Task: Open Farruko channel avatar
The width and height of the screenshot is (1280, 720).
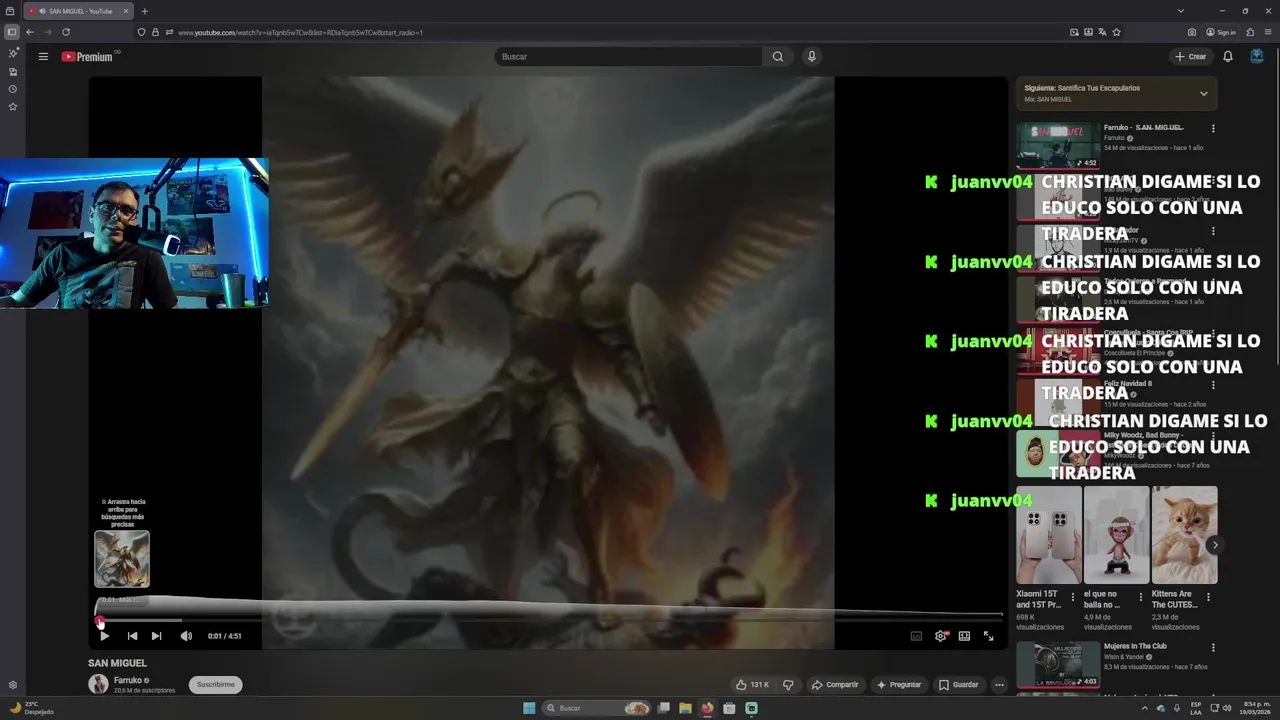Action: coord(98,684)
